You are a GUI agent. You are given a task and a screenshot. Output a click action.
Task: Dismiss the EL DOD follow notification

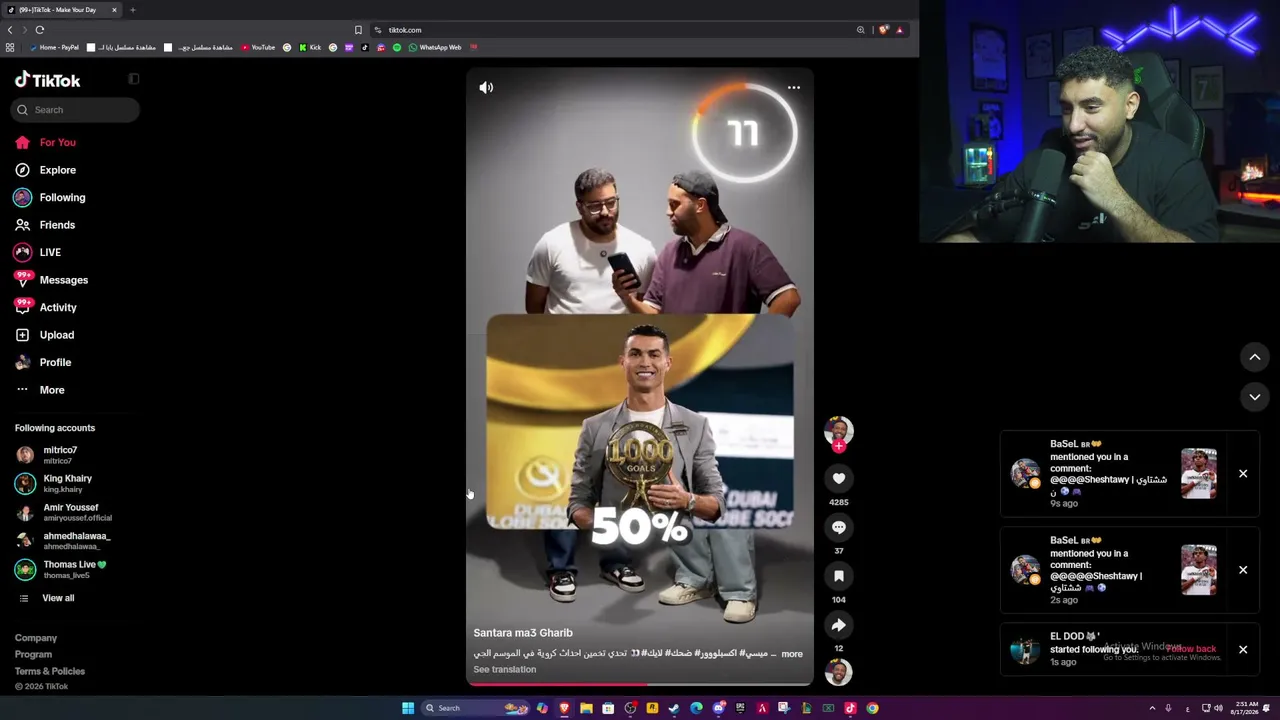pyautogui.click(x=1243, y=650)
